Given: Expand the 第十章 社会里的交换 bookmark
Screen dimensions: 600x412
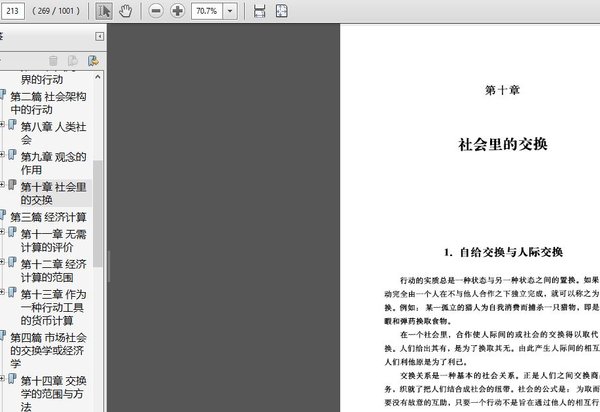Looking at the screenshot, I should point(3,186).
